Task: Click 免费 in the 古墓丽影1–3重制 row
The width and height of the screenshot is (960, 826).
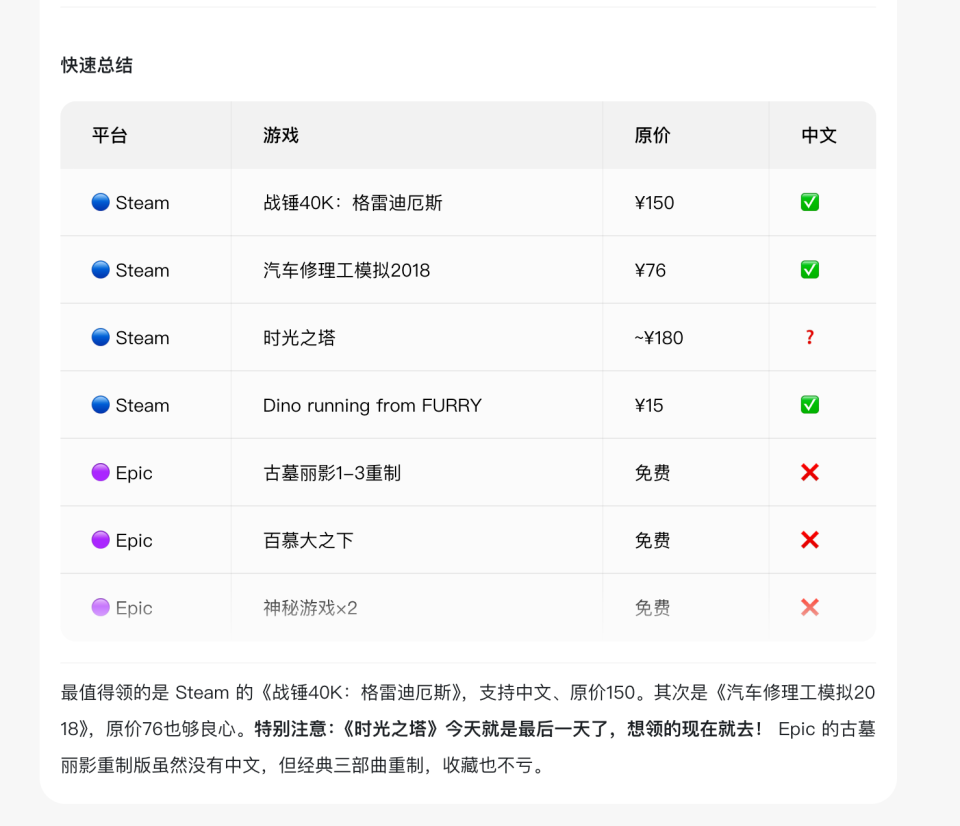Action: 652,473
